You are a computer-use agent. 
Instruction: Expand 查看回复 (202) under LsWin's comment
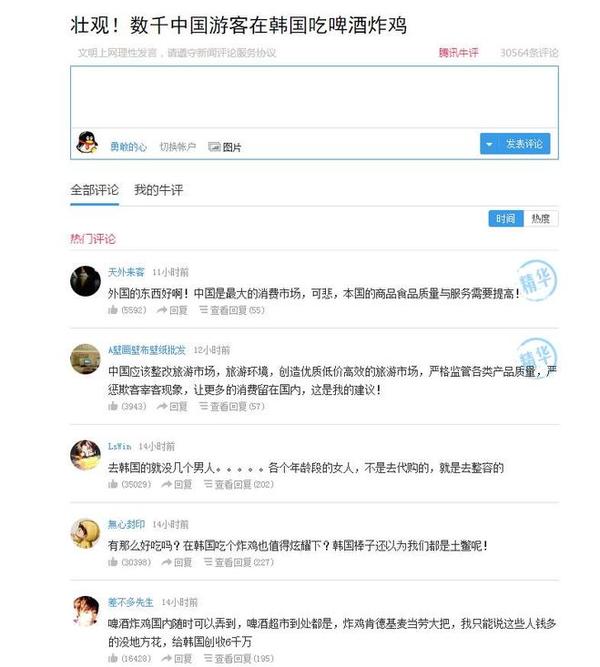239,484
